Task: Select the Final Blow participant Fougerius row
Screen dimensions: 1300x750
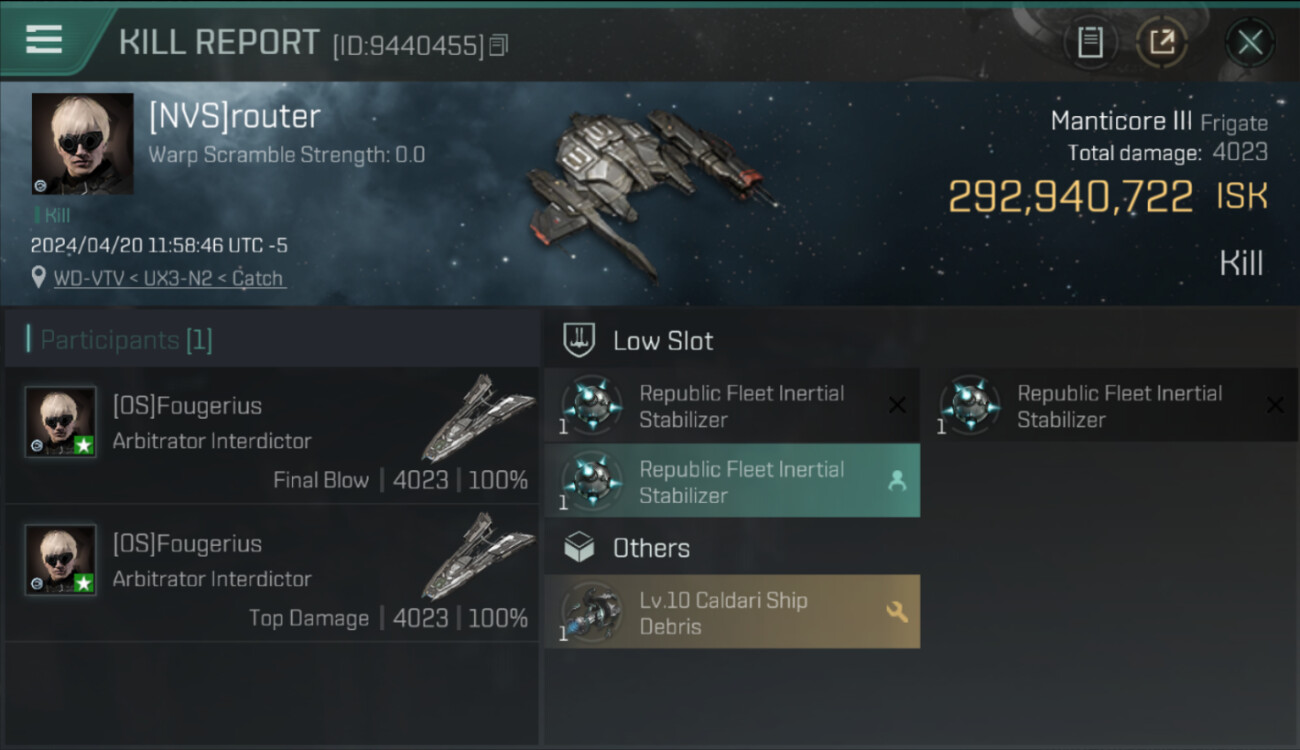Action: pyautogui.click(x=270, y=436)
